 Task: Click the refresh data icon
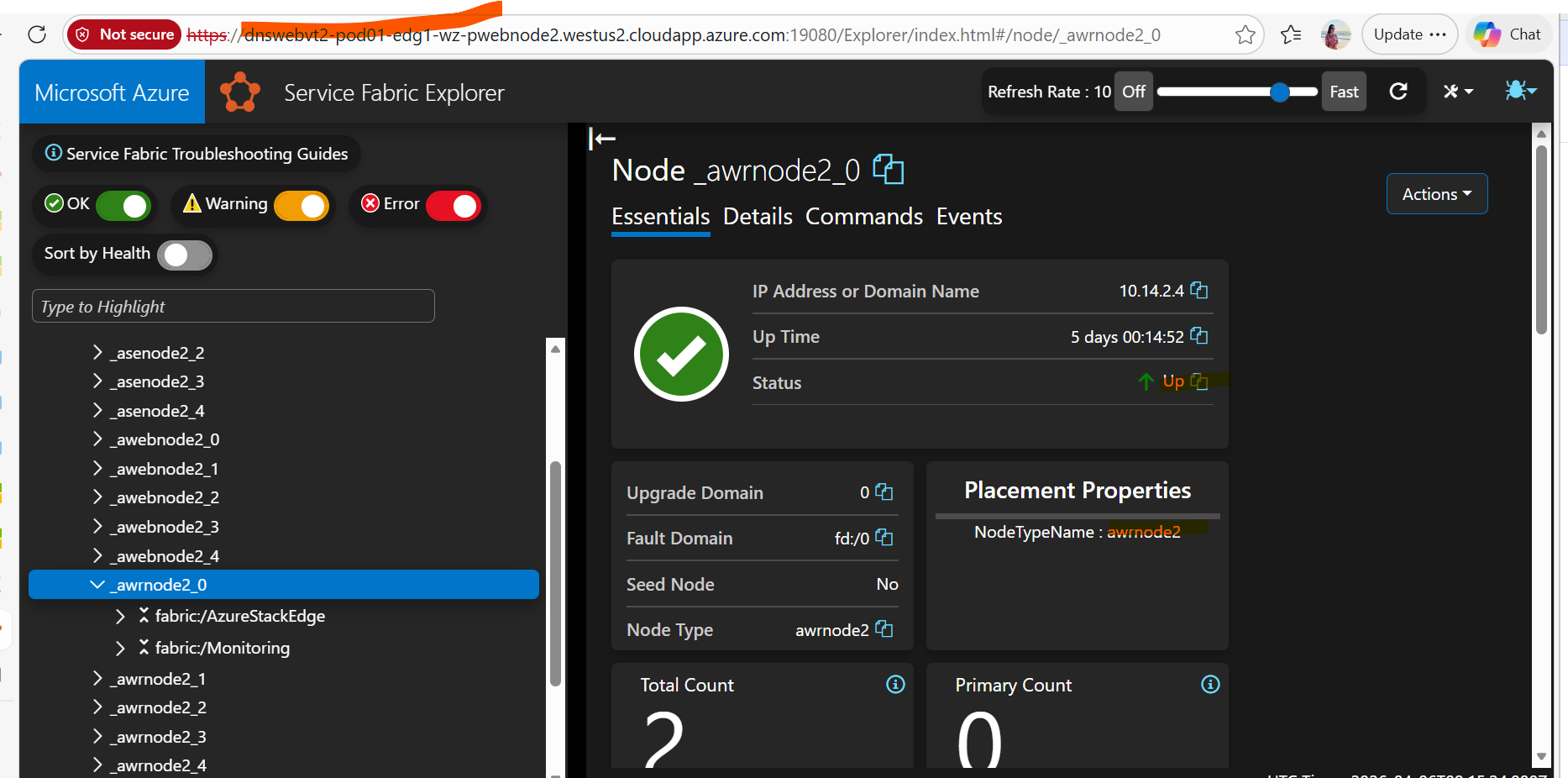pos(1398,92)
